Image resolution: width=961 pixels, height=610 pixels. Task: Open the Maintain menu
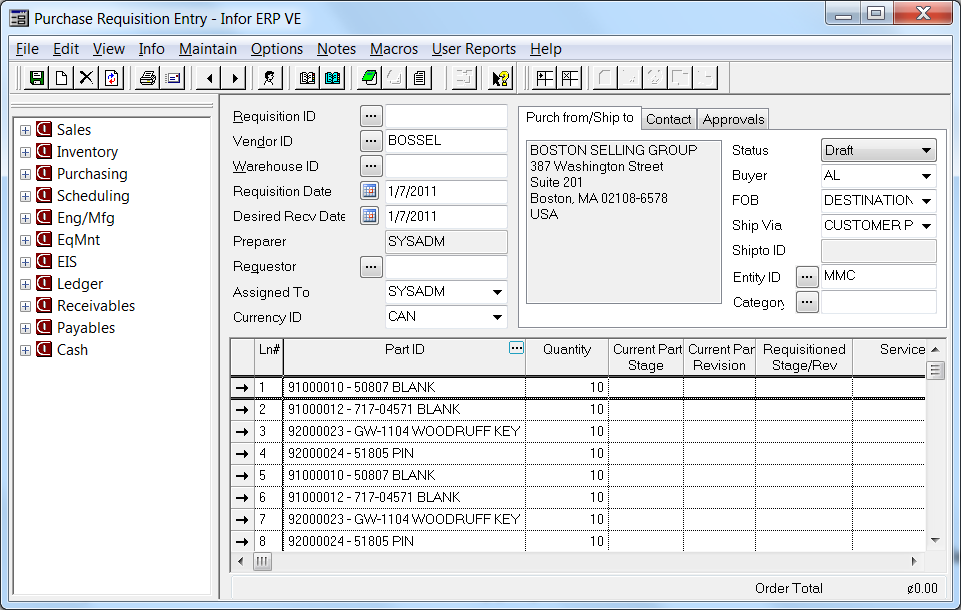point(208,49)
